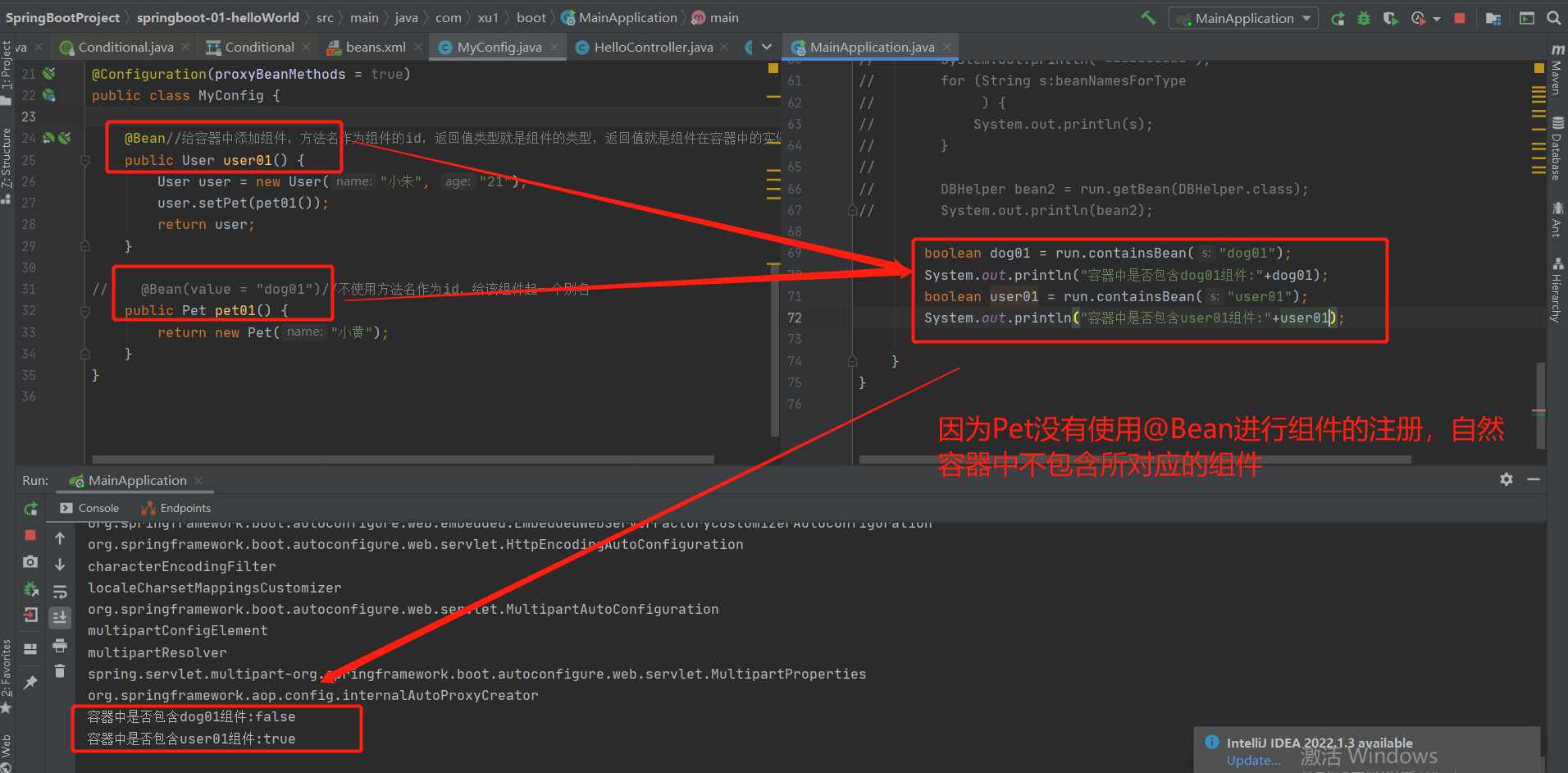Select the HelloController.java editor tab

653,48
